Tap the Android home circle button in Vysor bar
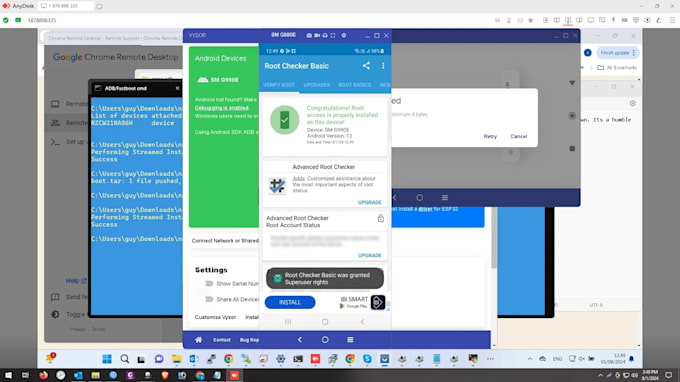This screenshot has width=680, height=382. point(325,340)
